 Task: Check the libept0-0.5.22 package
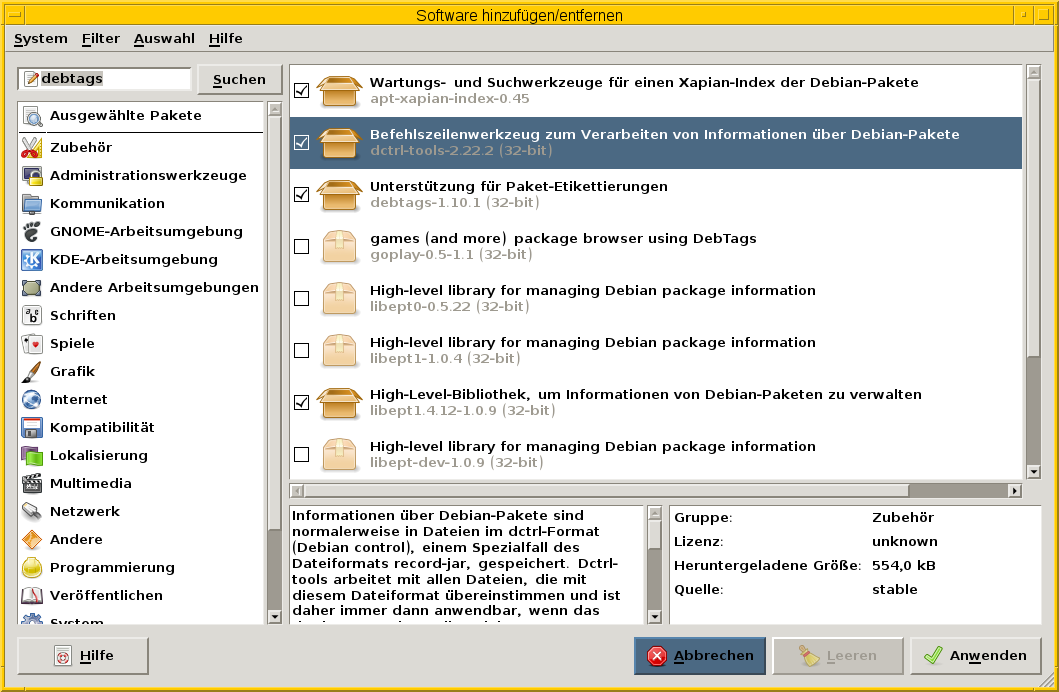[301, 298]
